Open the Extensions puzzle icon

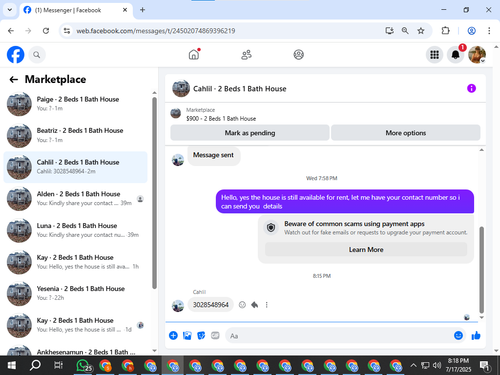pos(445,31)
